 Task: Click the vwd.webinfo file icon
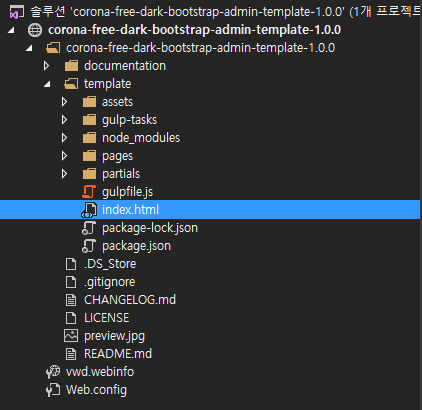point(53,372)
